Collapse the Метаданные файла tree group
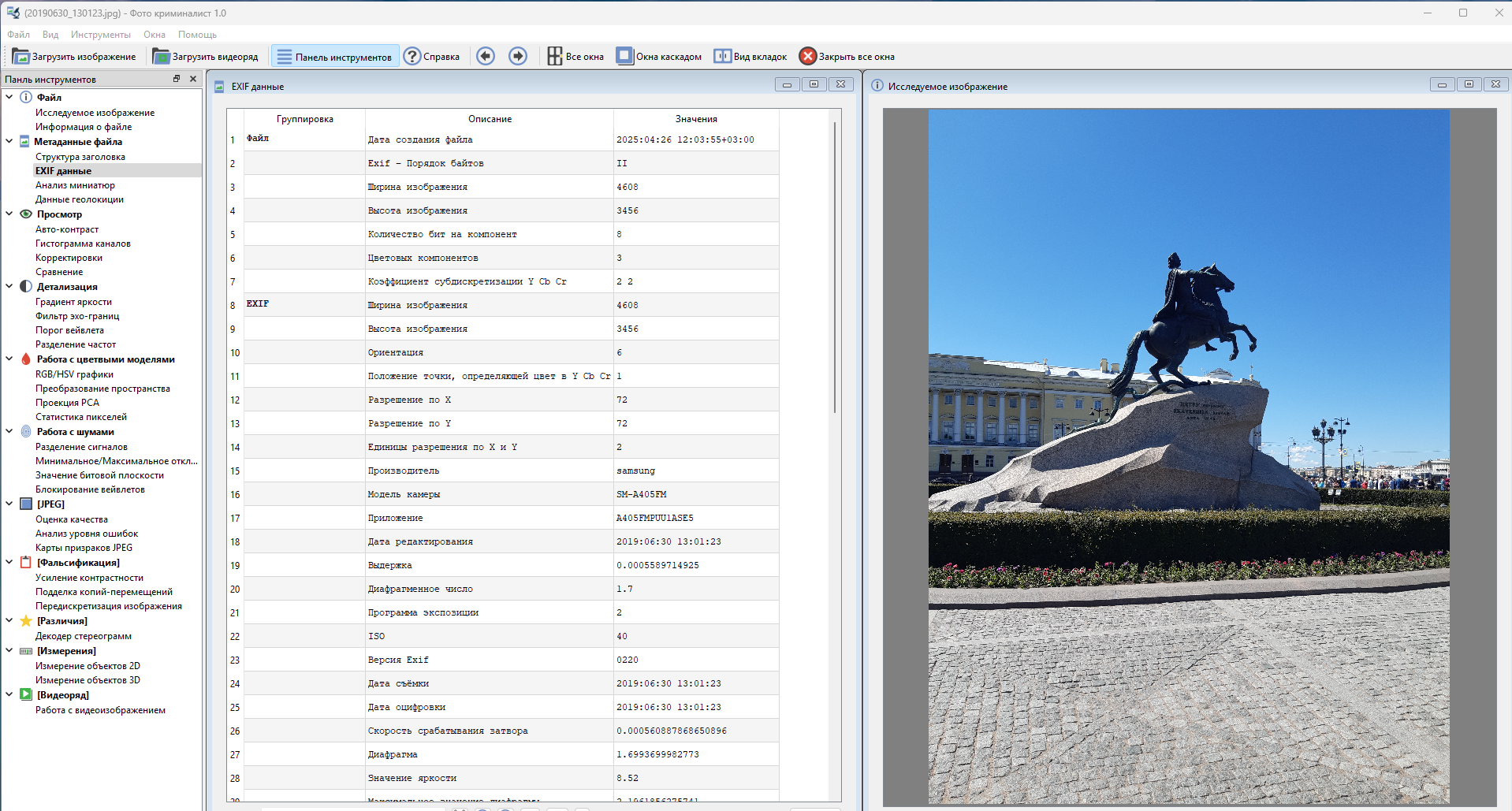1512x811 pixels. pyautogui.click(x=9, y=141)
